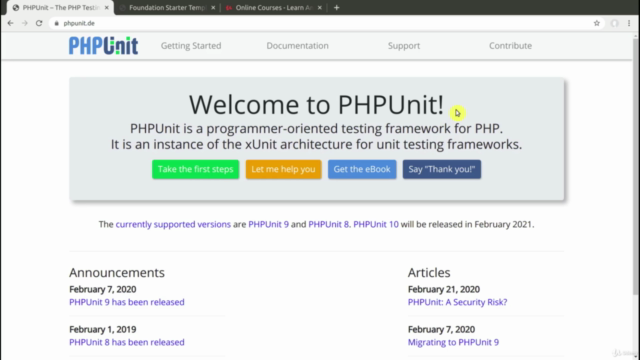Follow the PHPUnit 8 version link

pos(329,224)
